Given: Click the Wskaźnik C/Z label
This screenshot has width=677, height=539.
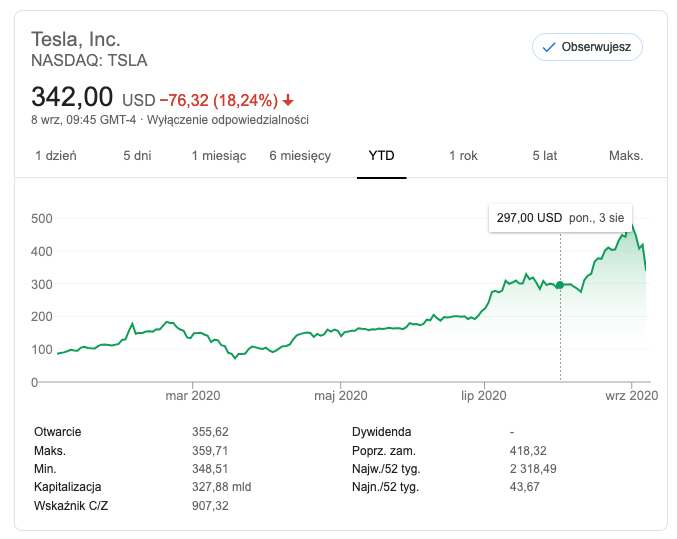Looking at the screenshot, I should tap(71, 505).
